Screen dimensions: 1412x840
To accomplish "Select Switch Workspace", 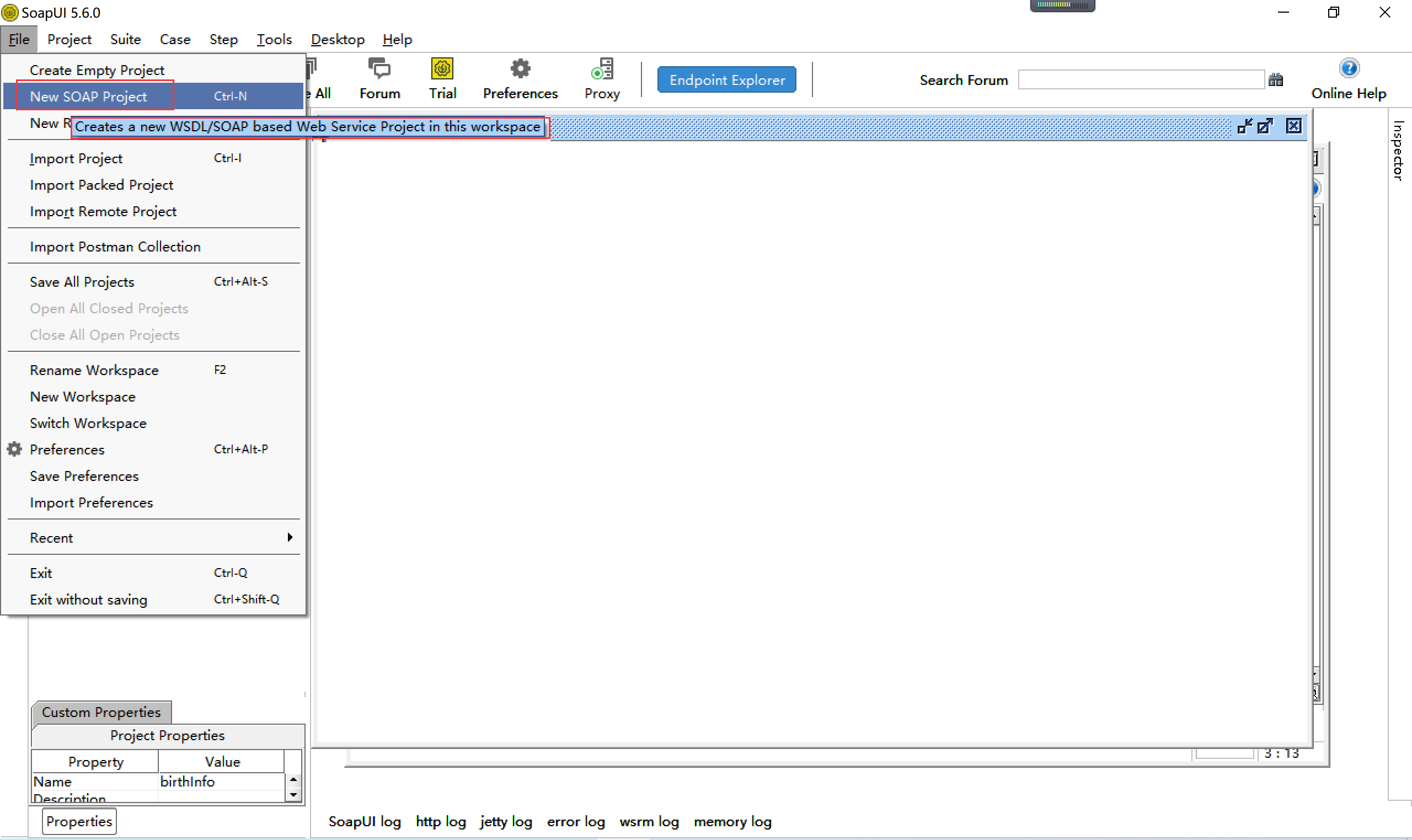I will [x=153, y=424].
